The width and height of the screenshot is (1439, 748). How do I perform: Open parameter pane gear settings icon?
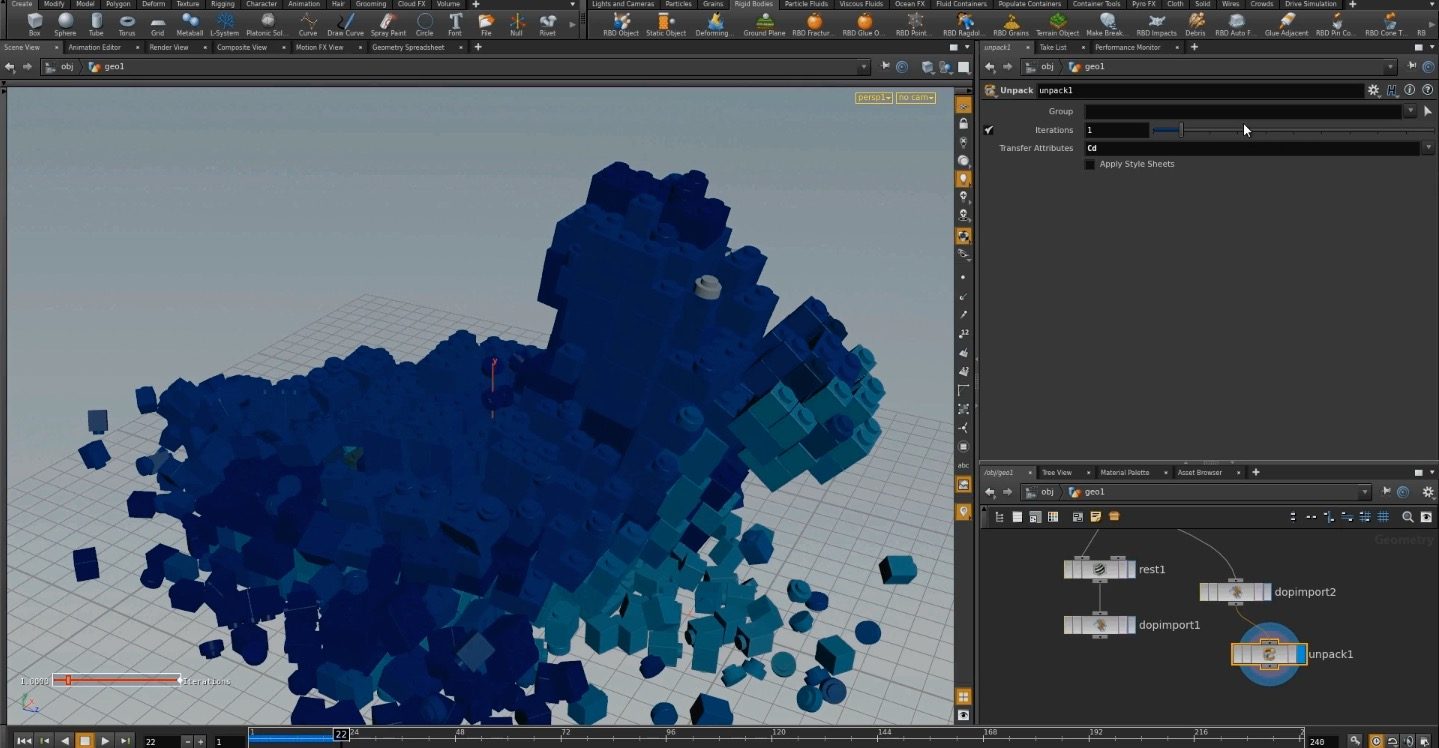[x=1374, y=90]
